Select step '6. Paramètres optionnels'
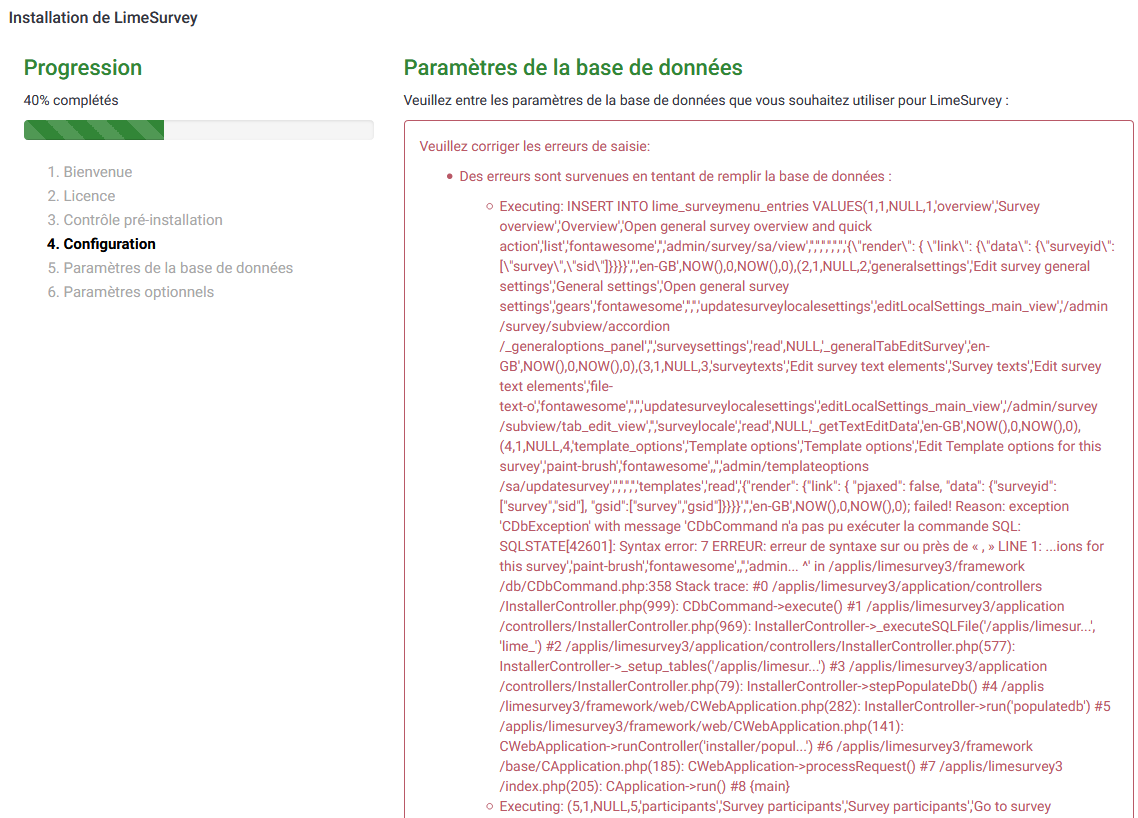This screenshot has height=818, width=1138. pos(131,292)
